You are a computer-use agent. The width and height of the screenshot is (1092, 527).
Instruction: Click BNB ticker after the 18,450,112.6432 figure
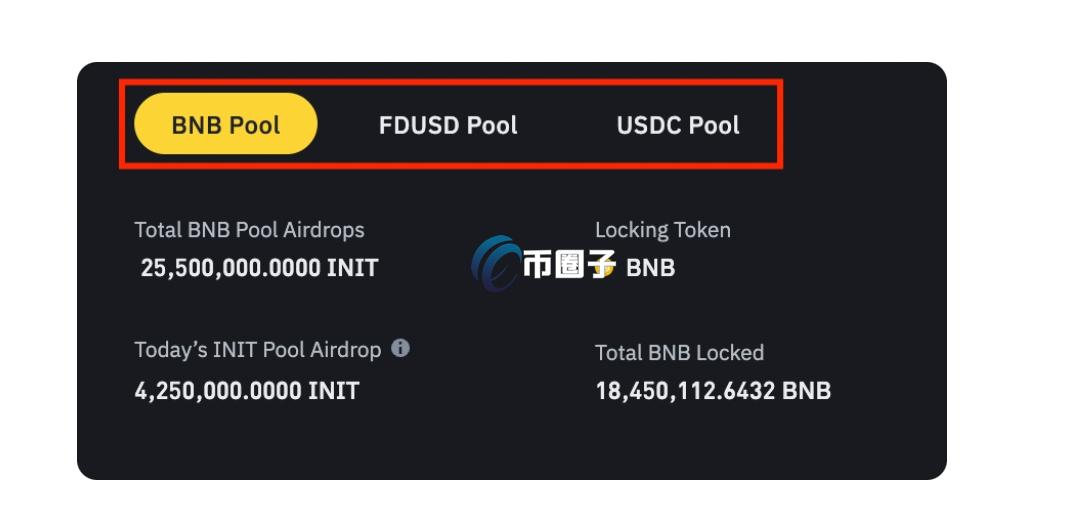(x=806, y=391)
